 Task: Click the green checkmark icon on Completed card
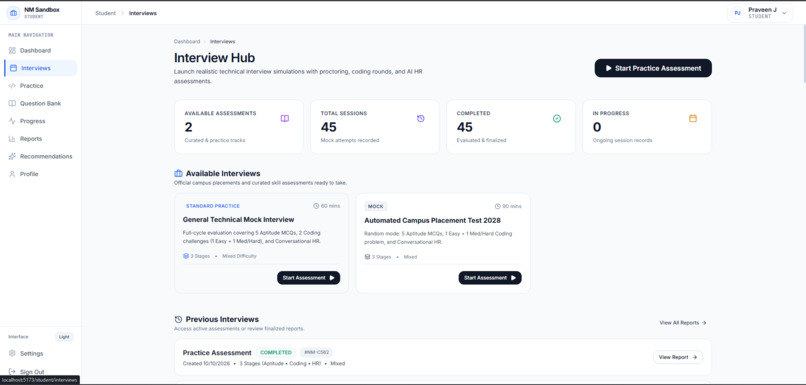pyautogui.click(x=557, y=118)
